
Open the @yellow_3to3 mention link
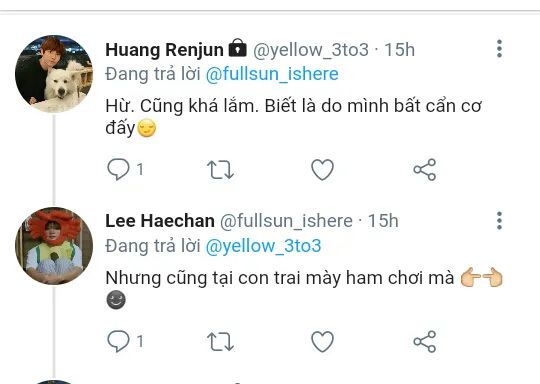coord(263,246)
